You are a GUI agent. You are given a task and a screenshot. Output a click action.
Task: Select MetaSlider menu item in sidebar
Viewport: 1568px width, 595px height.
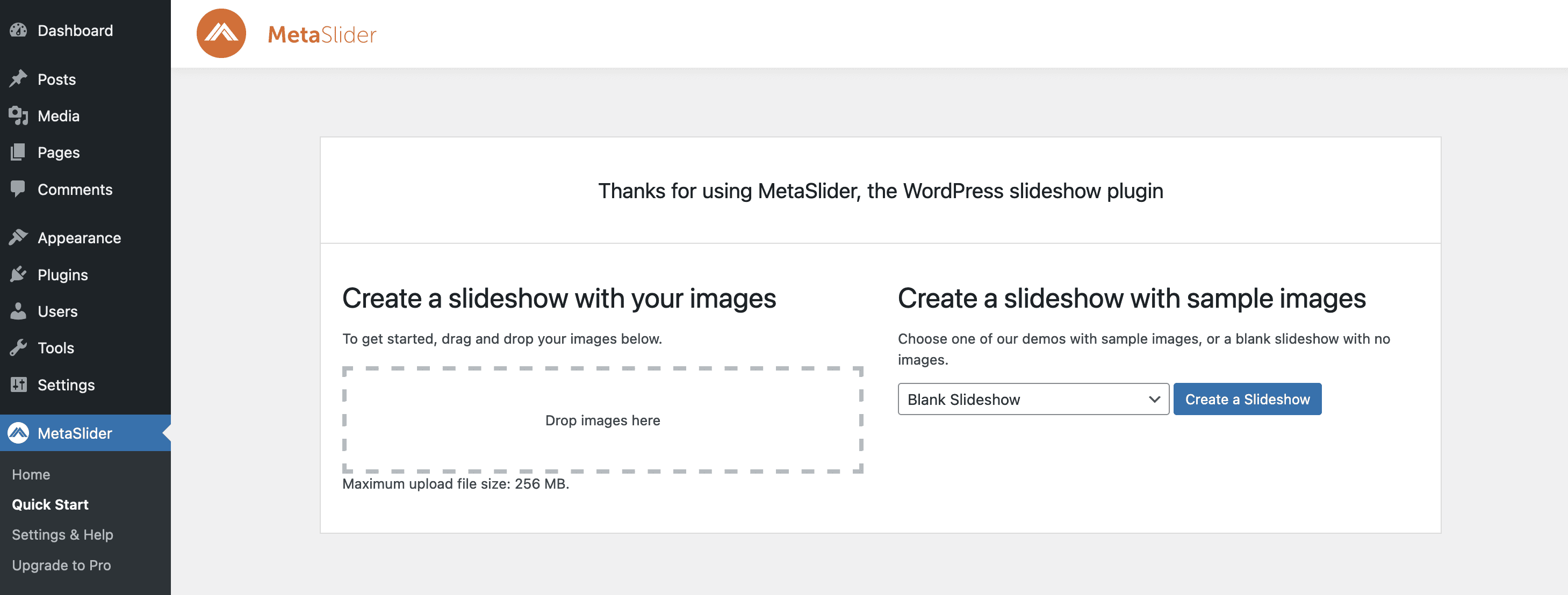point(74,433)
